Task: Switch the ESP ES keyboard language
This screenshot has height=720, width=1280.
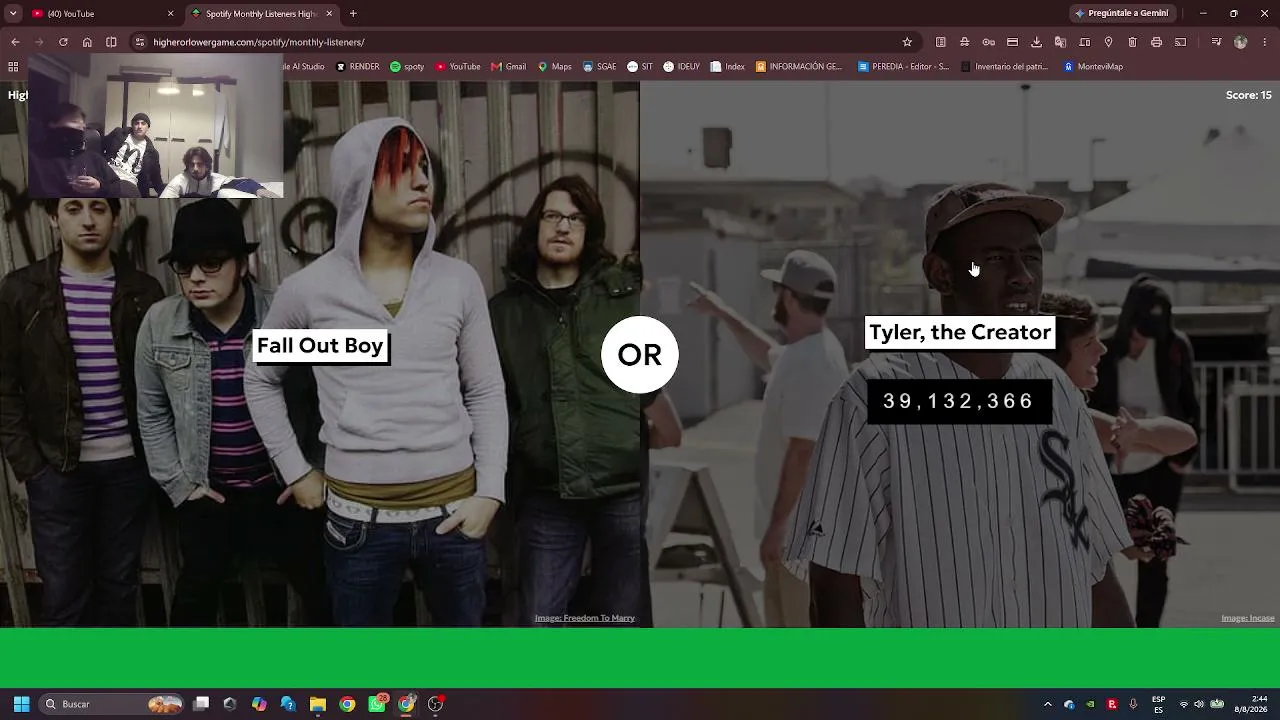Action: pyautogui.click(x=1158, y=704)
